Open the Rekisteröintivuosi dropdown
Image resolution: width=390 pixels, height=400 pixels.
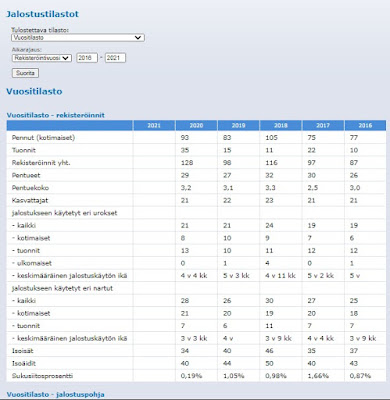click(x=42, y=58)
